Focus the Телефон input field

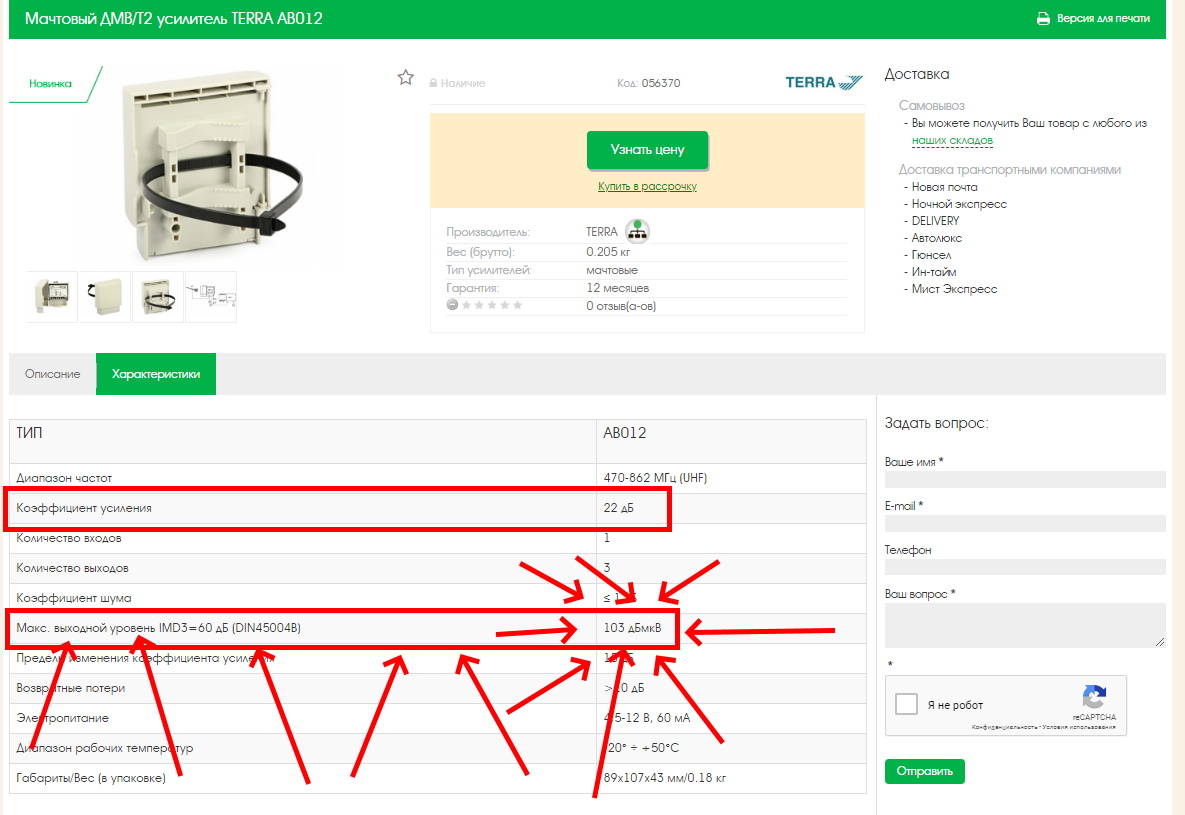click(1025, 567)
